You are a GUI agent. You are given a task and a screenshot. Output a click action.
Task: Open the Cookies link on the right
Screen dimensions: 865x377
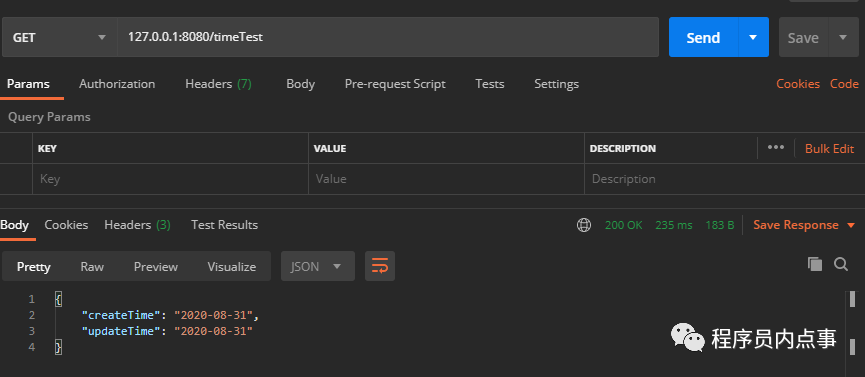pos(798,84)
